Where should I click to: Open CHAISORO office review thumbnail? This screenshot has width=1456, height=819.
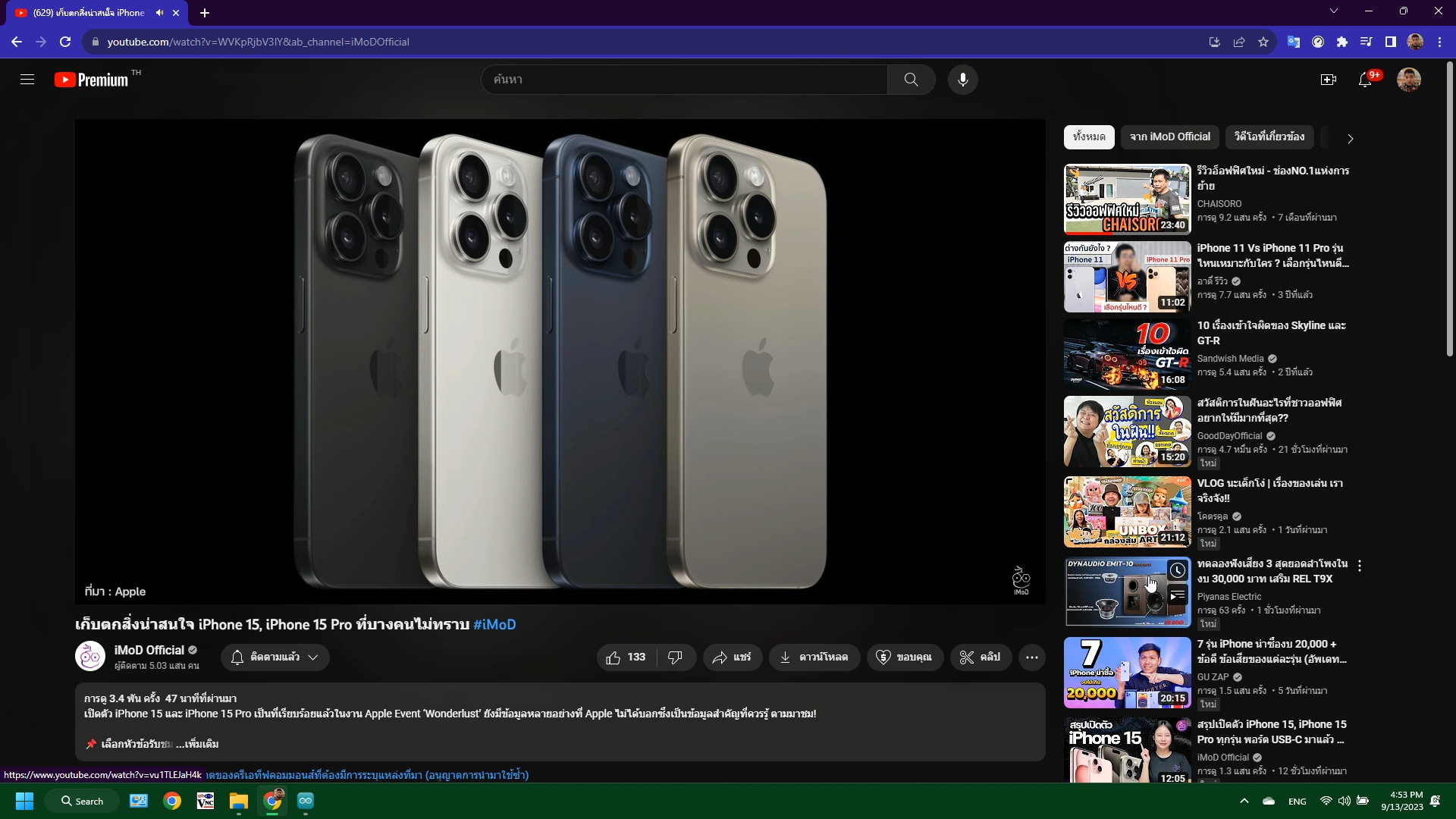[1127, 199]
